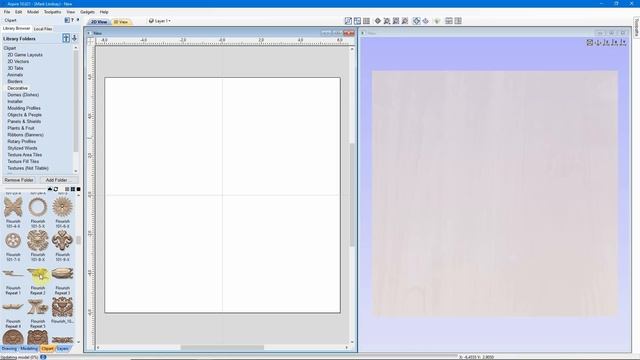Select the 2D Game Layouts folder
Viewport: 640px width, 360px height.
[25, 55]
